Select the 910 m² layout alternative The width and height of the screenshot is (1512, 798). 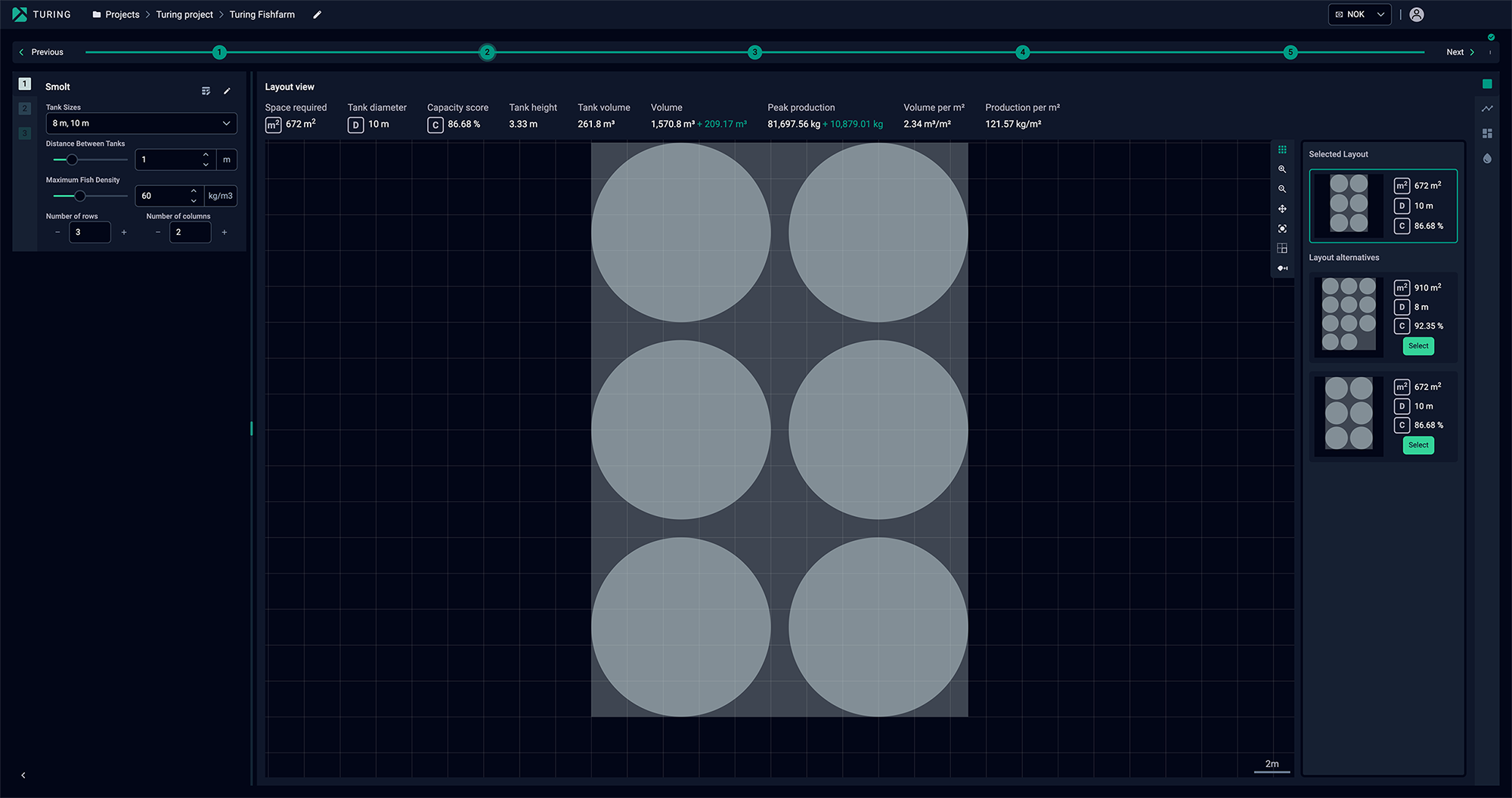[1418, 346]
